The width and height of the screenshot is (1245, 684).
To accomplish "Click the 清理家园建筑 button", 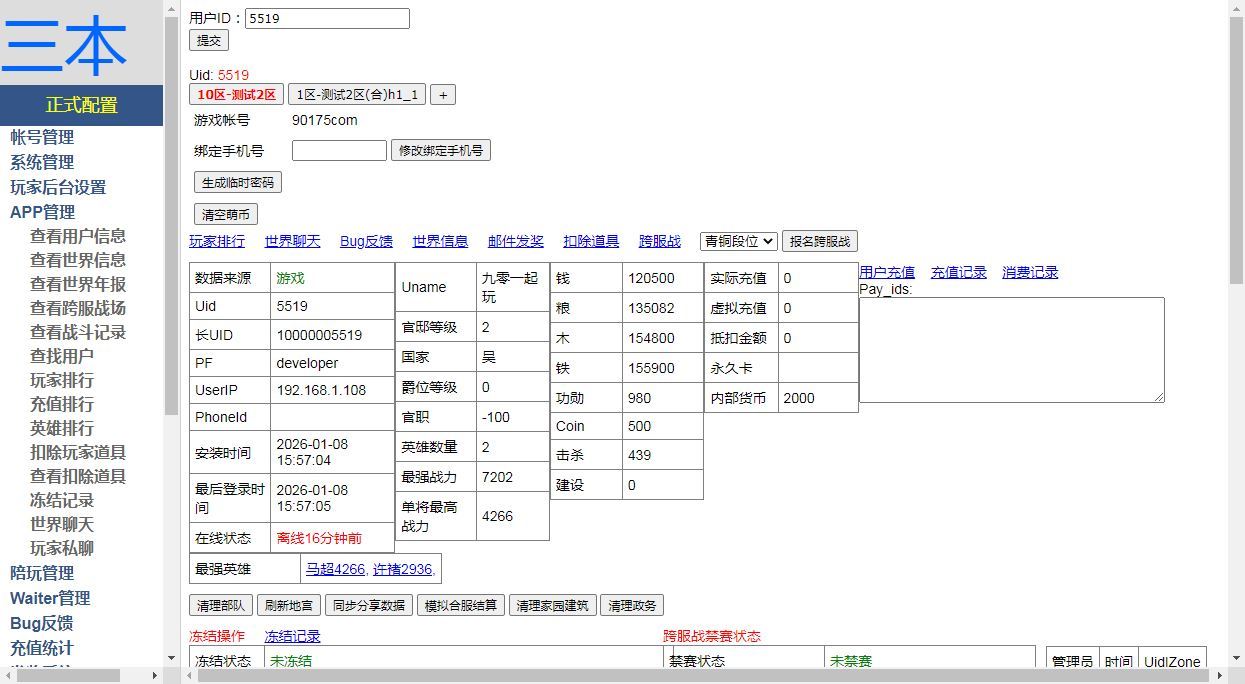I will point(552,604).
